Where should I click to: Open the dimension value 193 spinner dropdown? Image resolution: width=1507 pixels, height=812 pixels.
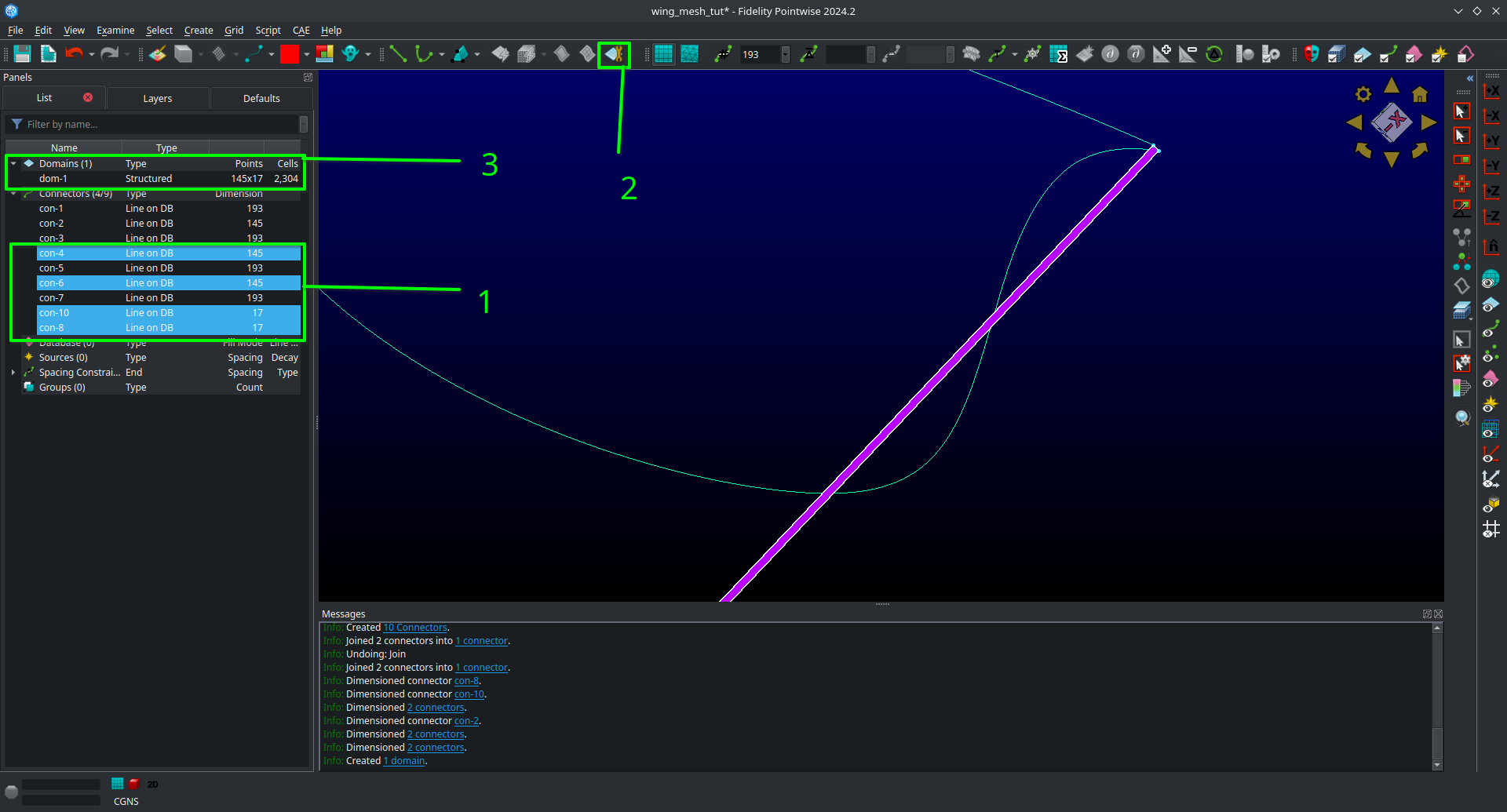coord(785,54)
